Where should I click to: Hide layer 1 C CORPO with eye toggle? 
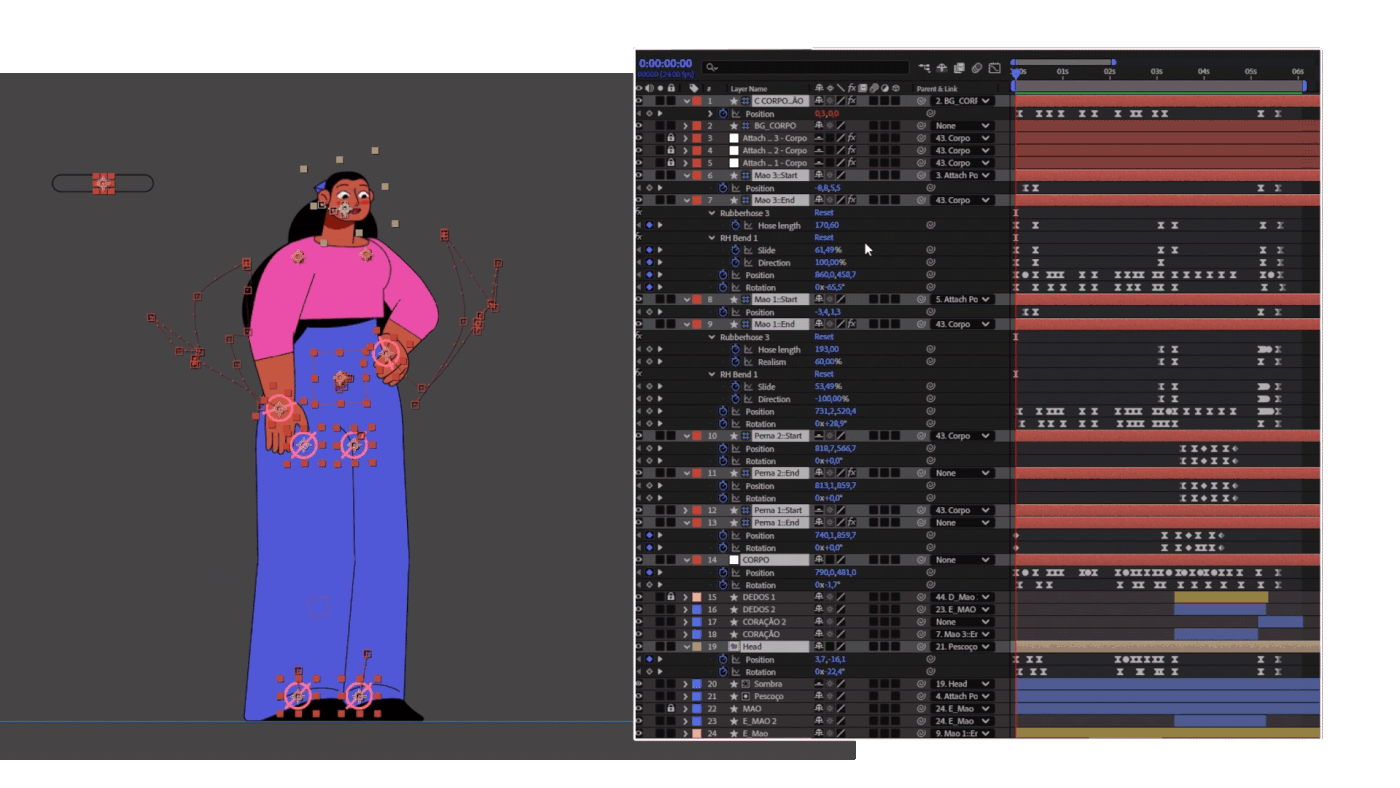tap(640, 101)
